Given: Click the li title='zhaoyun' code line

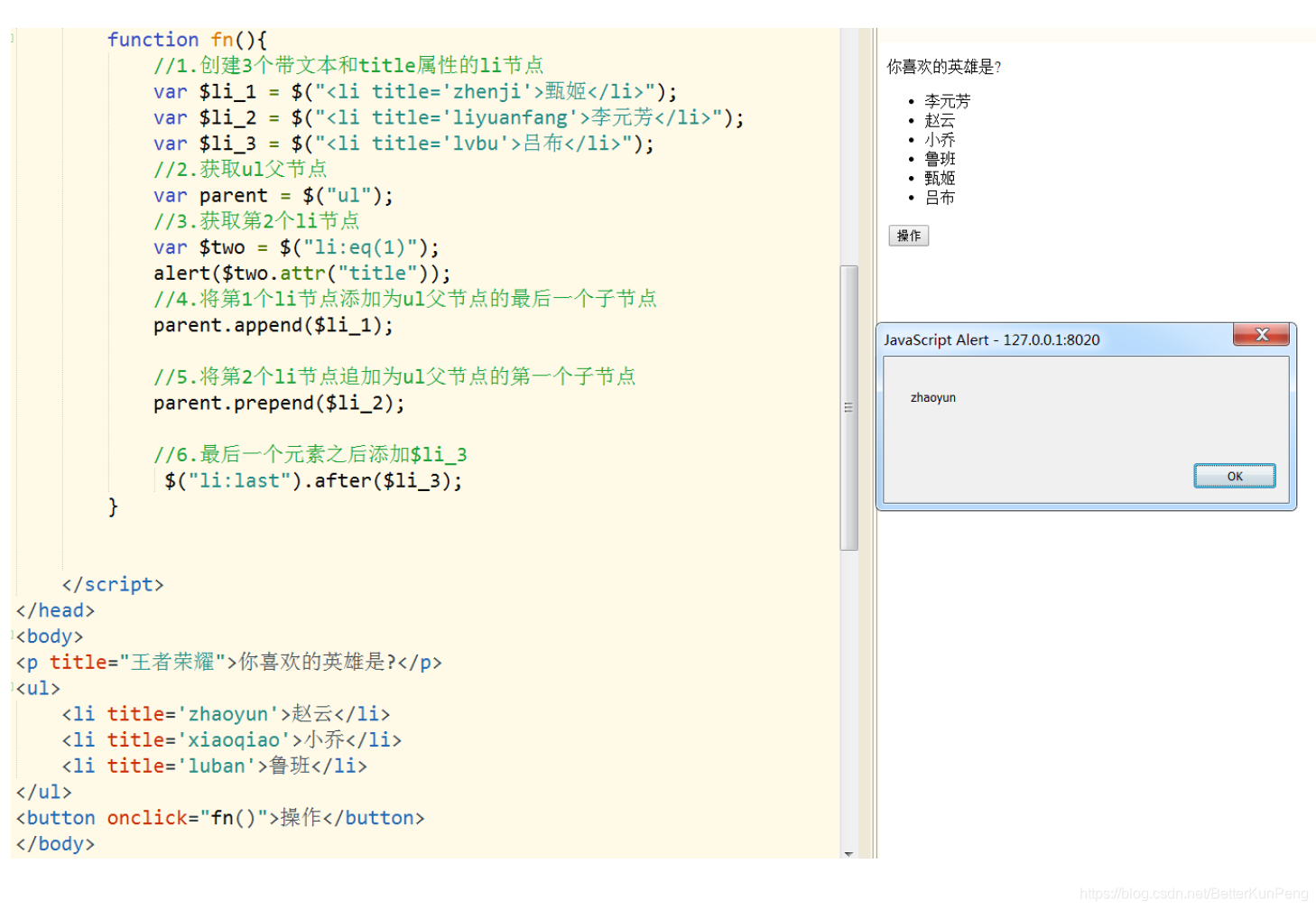Looking at the screenshot, I should click(x=226, y=714).
